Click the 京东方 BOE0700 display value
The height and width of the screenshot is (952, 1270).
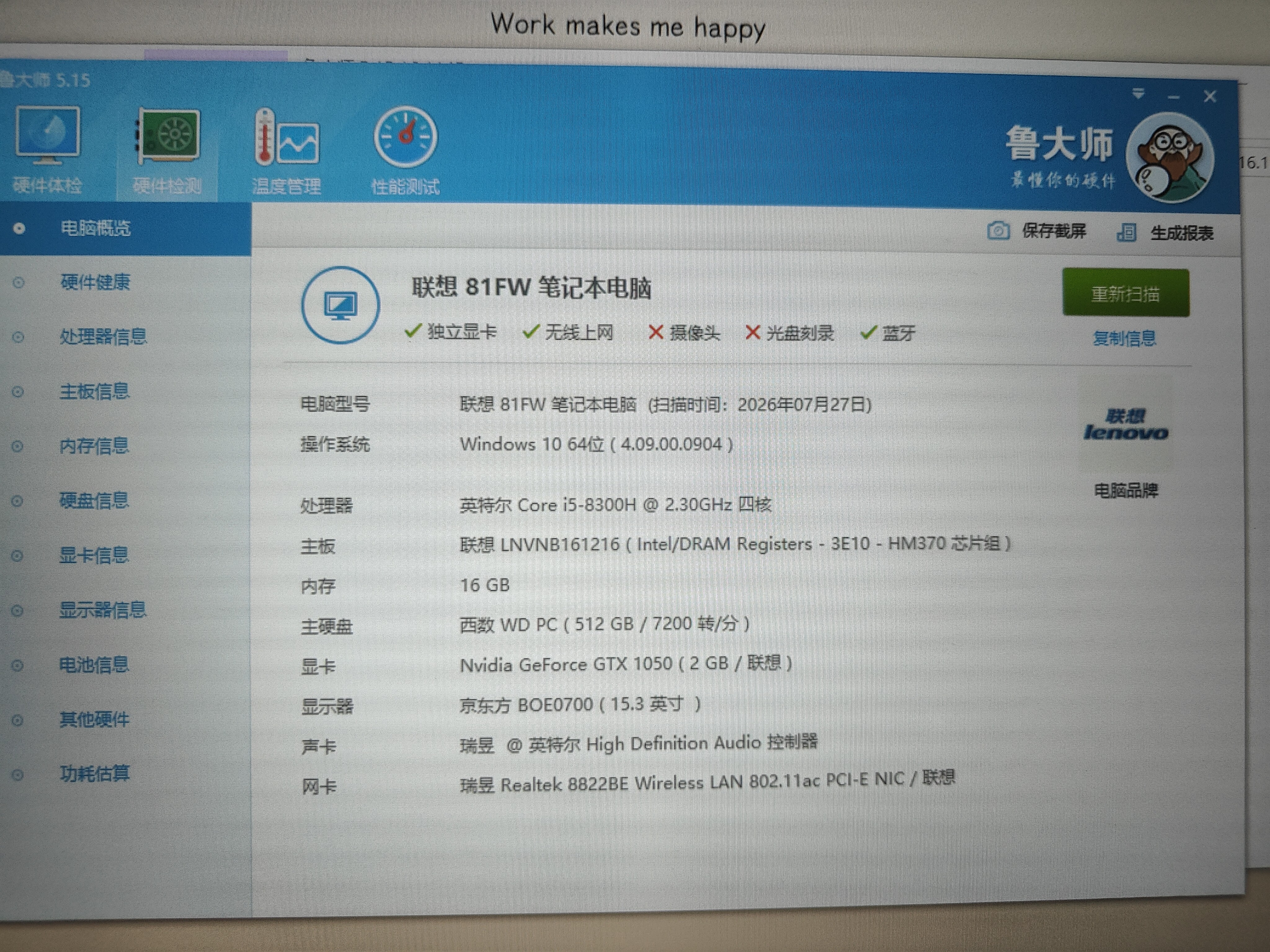[580, 704]
